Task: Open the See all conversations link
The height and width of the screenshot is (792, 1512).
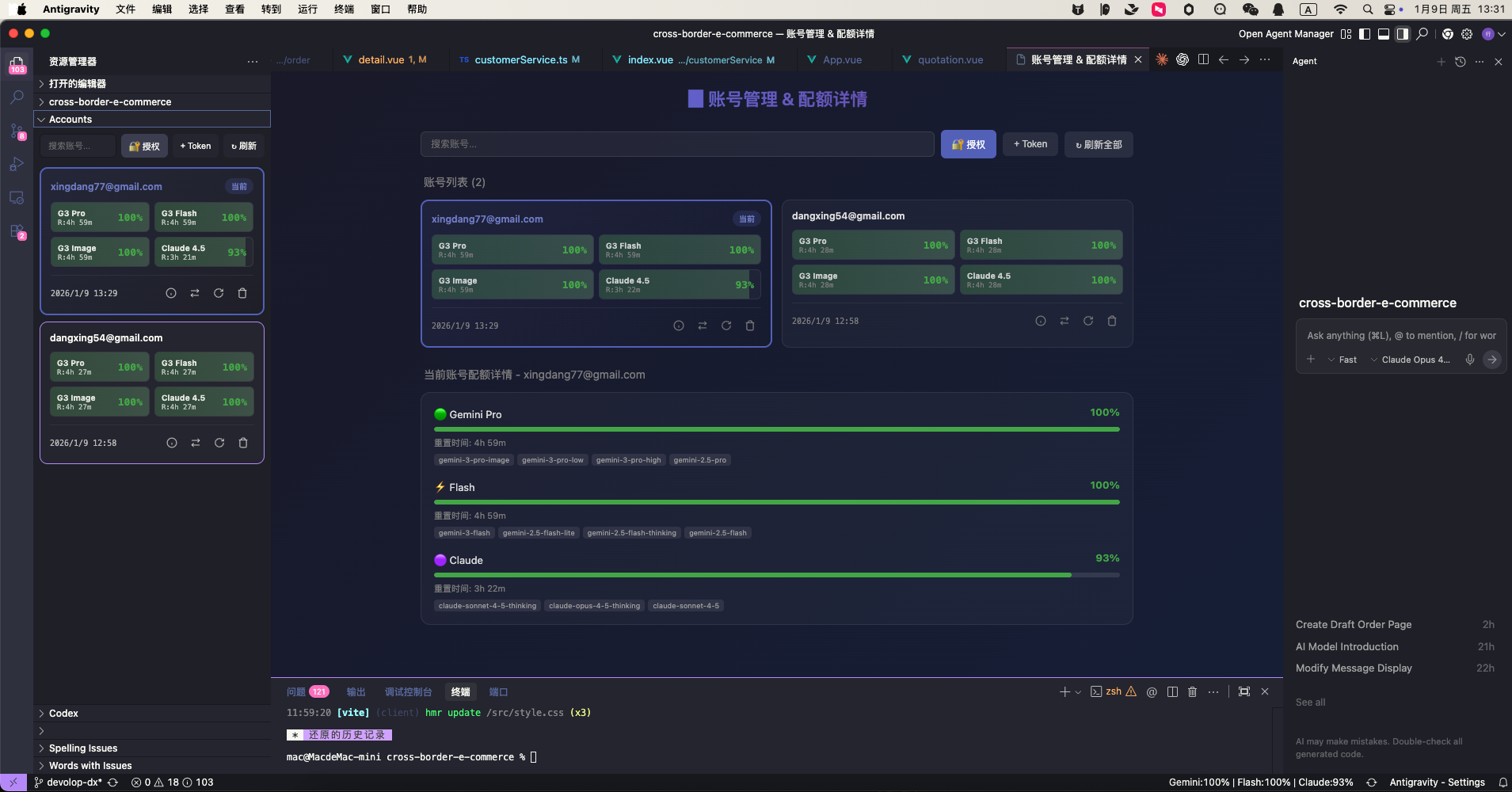Action: pos(1310,703)
